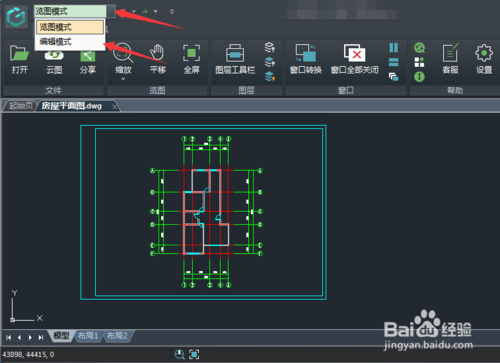The width and height of the screenshot is (500, 363).
Task: Open a file with 打开 folder icon
Action: (19, 59)
